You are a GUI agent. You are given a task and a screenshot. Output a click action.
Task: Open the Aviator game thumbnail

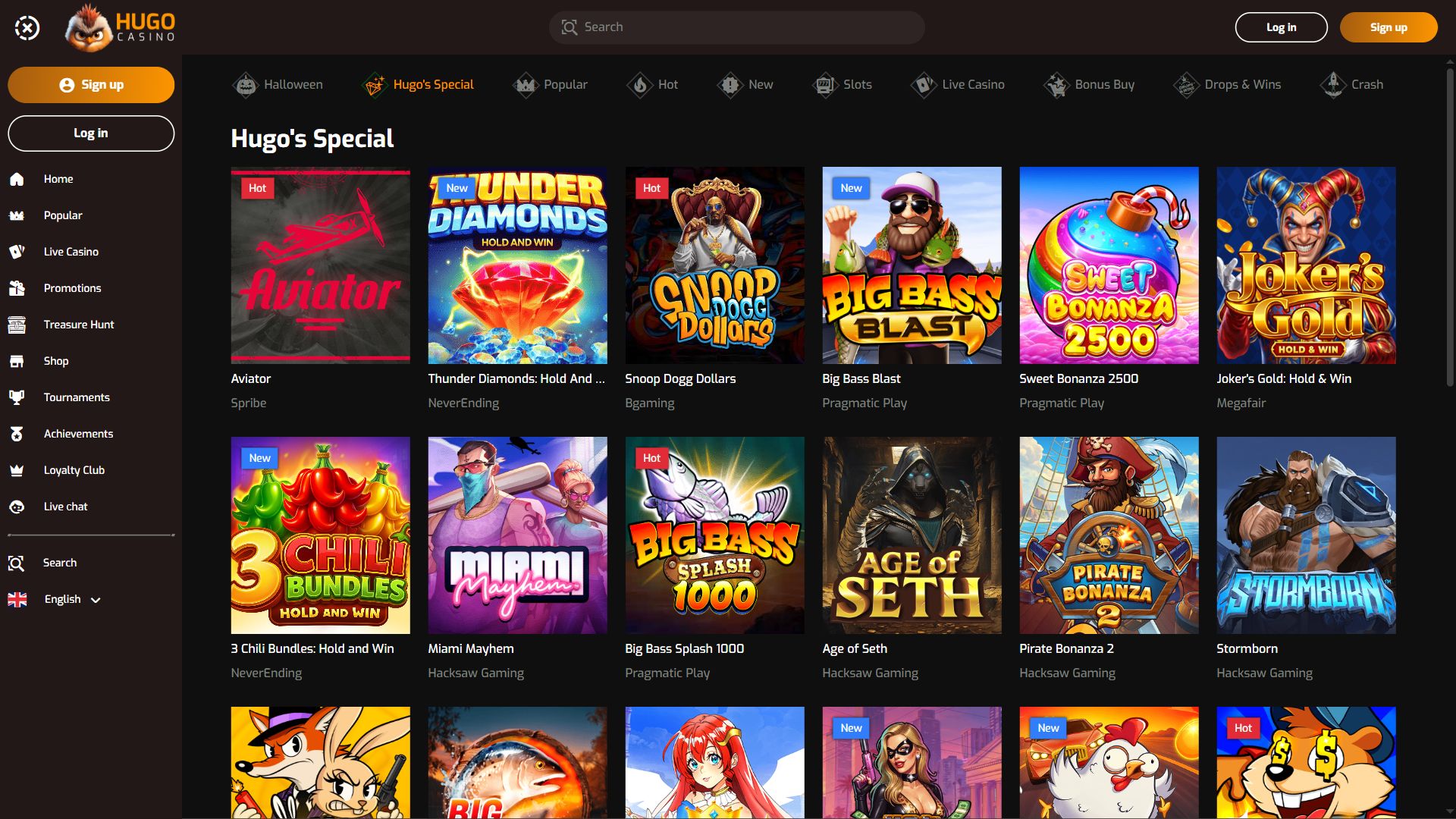pos(320,265)
